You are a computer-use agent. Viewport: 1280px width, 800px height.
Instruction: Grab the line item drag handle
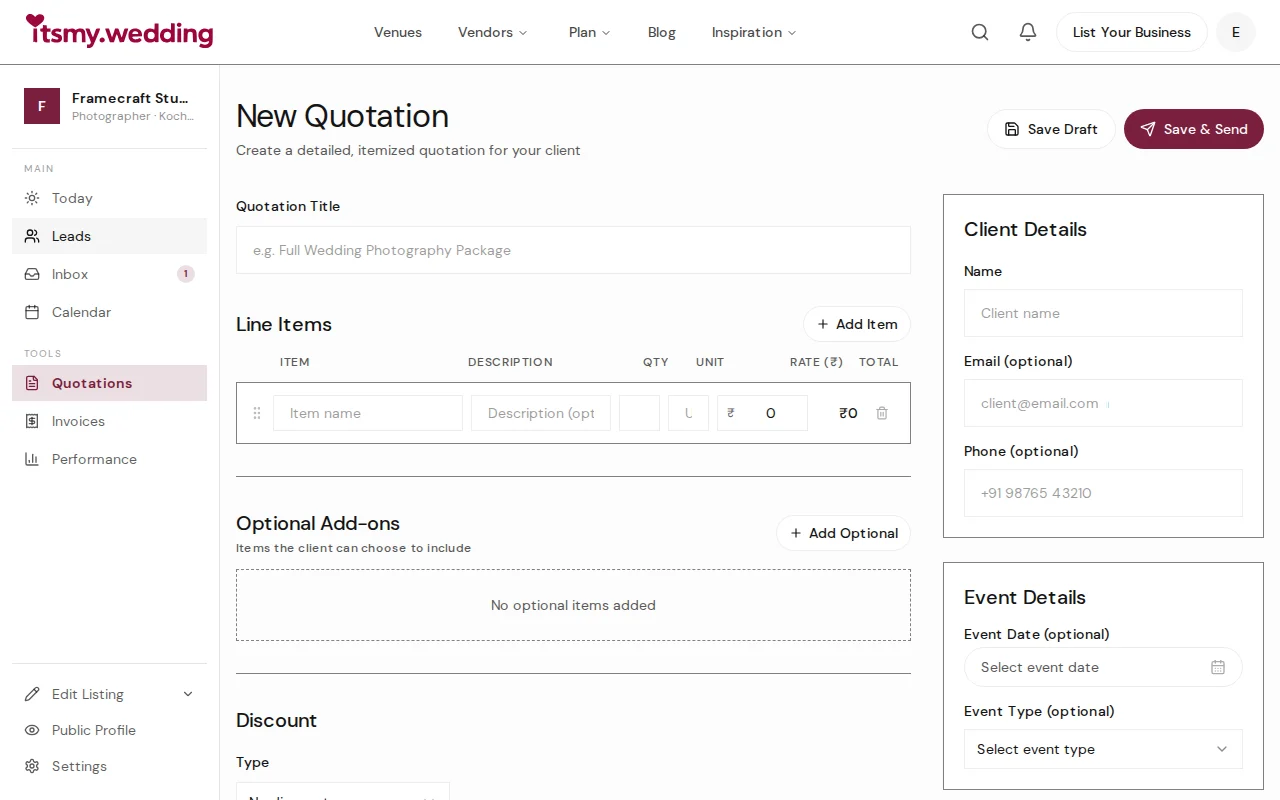[x=257, y=413]
